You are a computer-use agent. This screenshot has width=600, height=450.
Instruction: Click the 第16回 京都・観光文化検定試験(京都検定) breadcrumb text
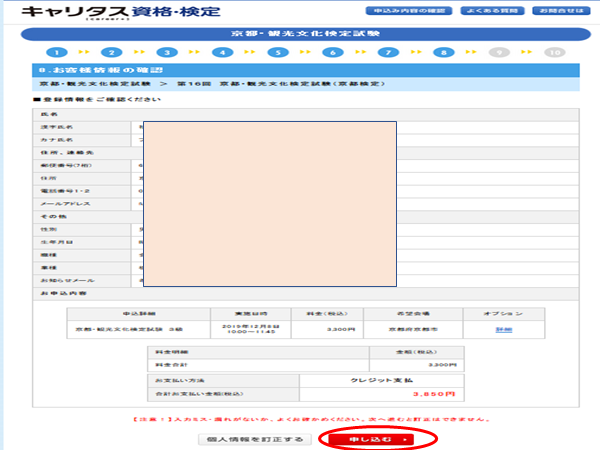[281, 83]
